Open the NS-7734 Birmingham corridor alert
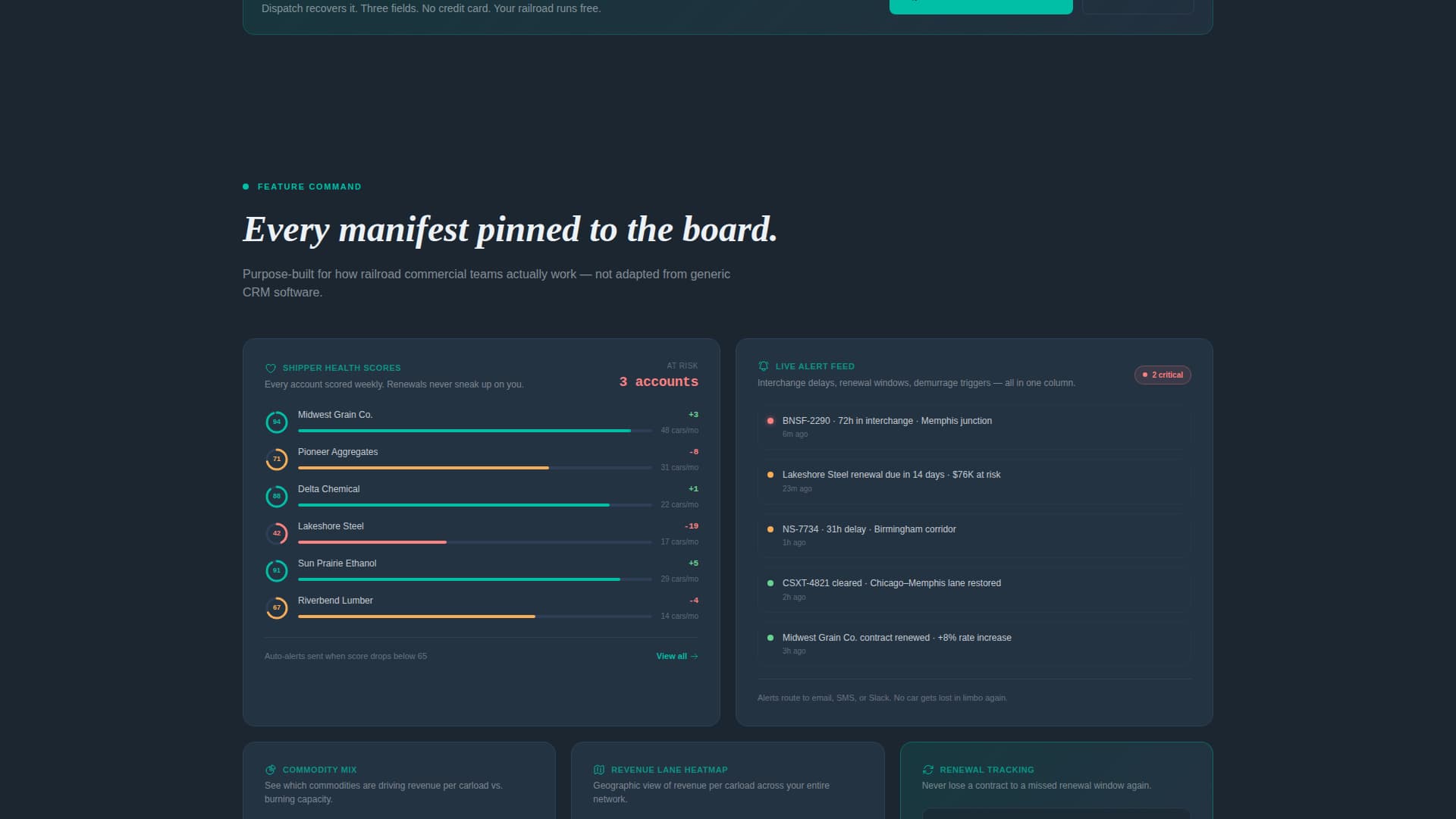Viewport: 1456px width, 819px height. pos(974,536)
